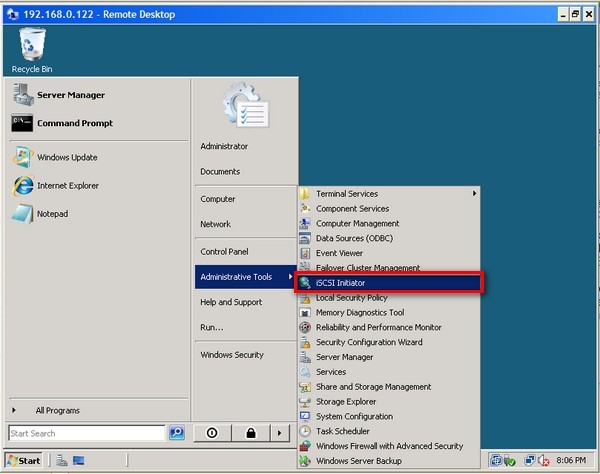600x474 pixels.
Task: Open Windows Firewall with Advanced Security icon
Action: tap(305, 446)
